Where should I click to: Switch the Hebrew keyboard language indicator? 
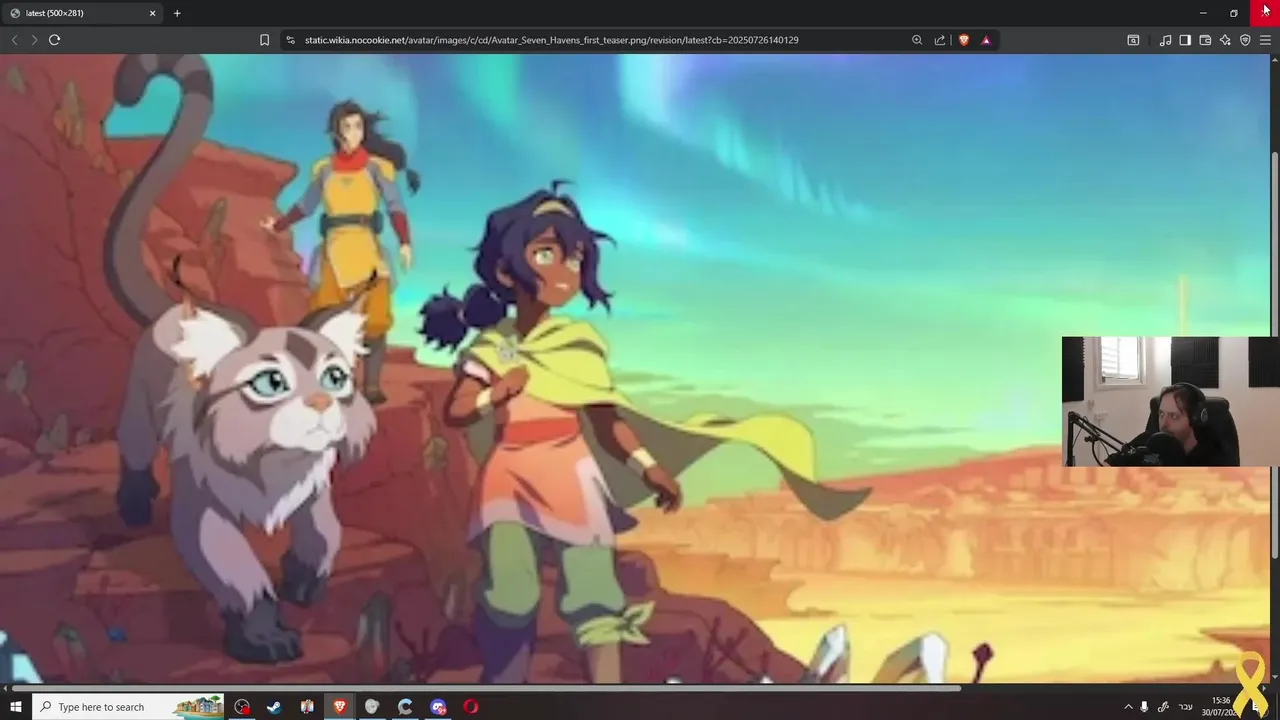tap(1186, 707)
